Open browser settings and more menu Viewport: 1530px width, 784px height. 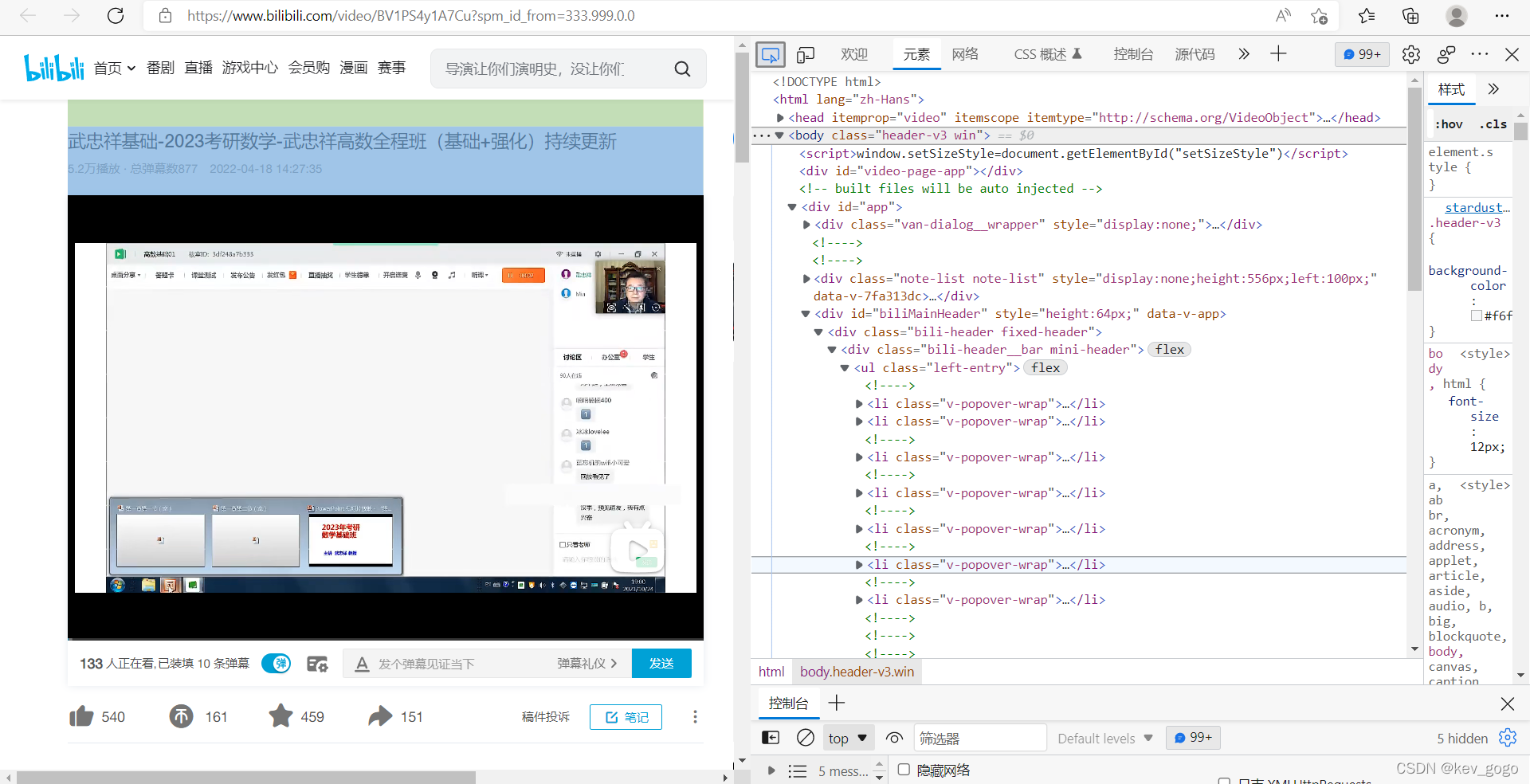[1502, 16]
